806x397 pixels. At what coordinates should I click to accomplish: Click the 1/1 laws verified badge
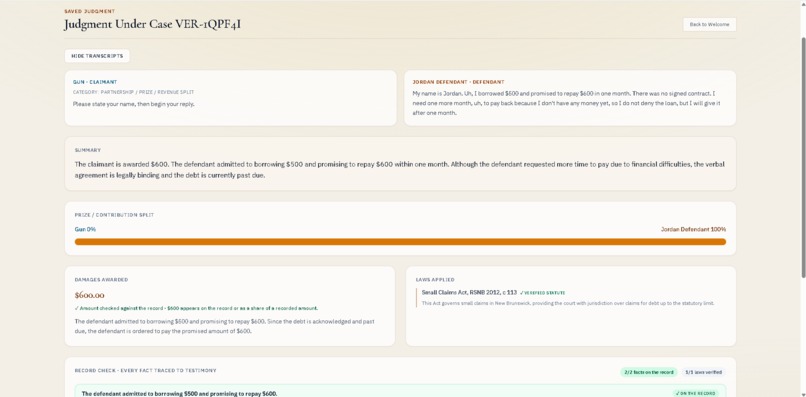703,372
